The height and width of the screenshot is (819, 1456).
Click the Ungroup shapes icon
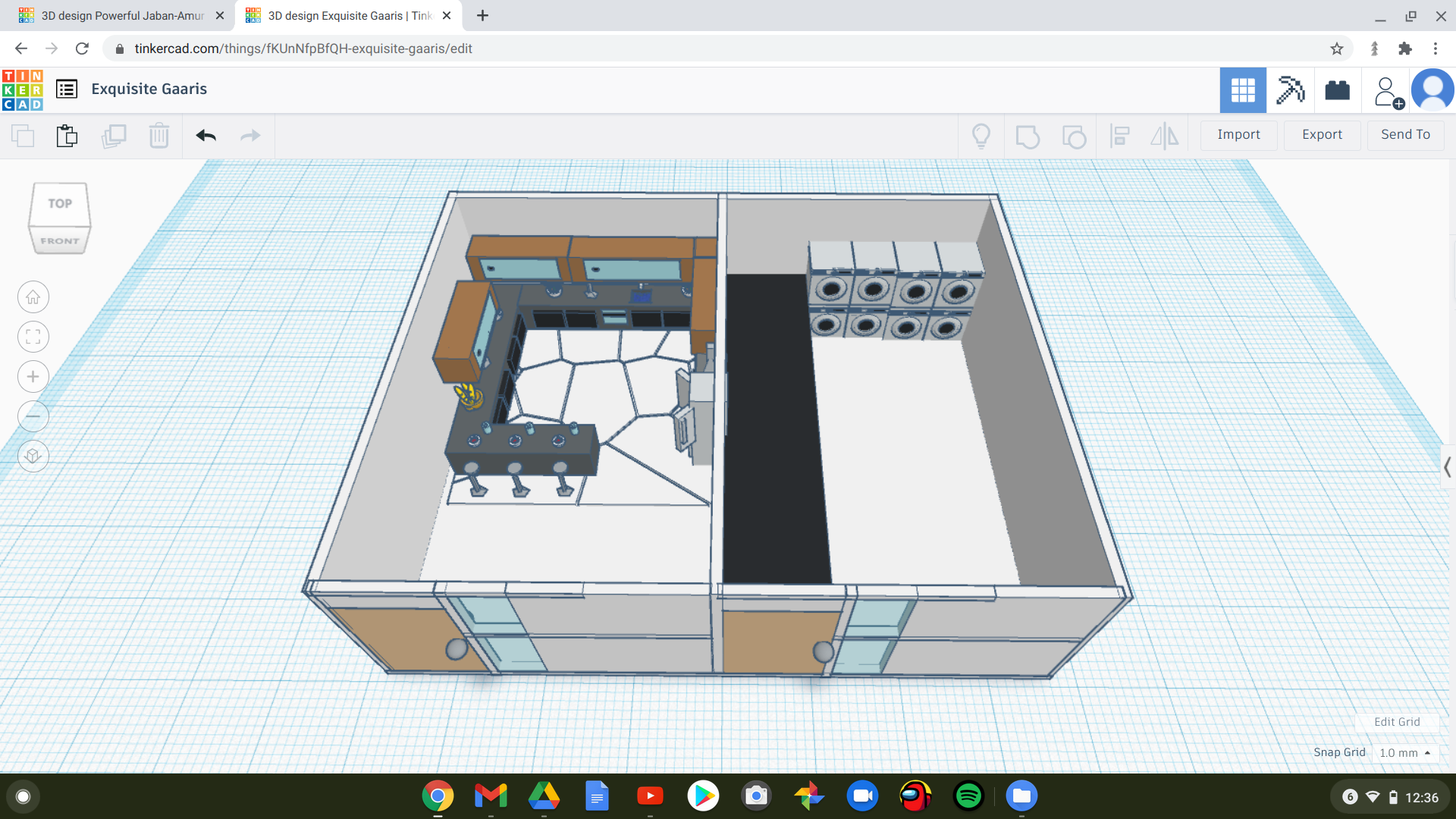[1074, 136]
